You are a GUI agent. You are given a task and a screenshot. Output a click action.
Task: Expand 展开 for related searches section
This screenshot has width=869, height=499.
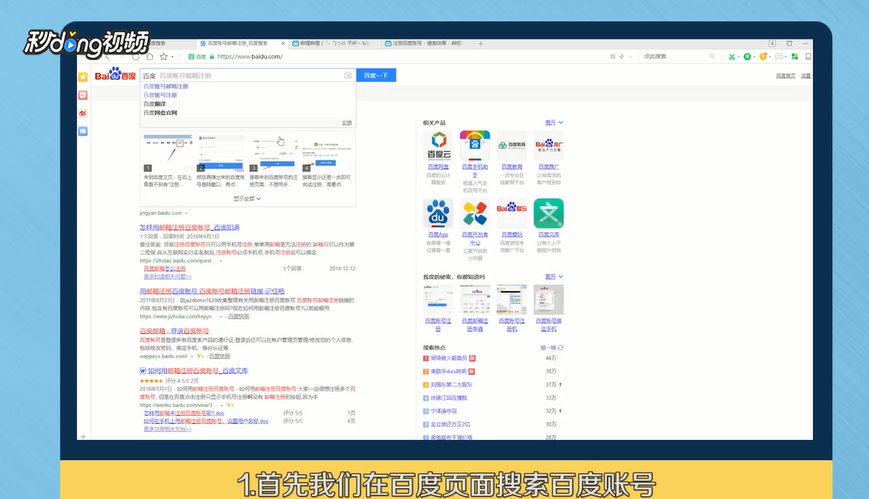tap(554, 277)
